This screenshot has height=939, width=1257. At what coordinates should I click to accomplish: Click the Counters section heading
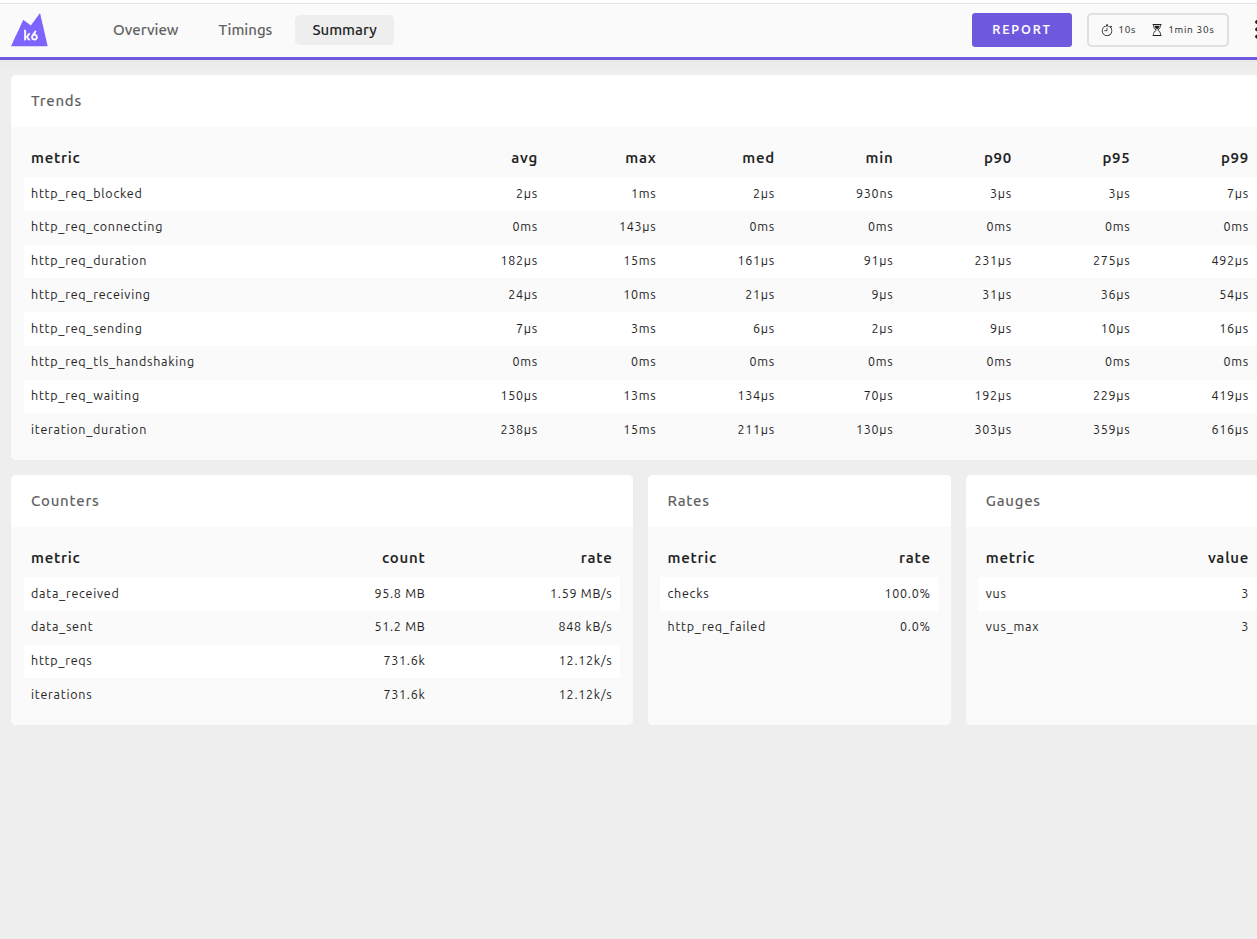pos(65,501)
